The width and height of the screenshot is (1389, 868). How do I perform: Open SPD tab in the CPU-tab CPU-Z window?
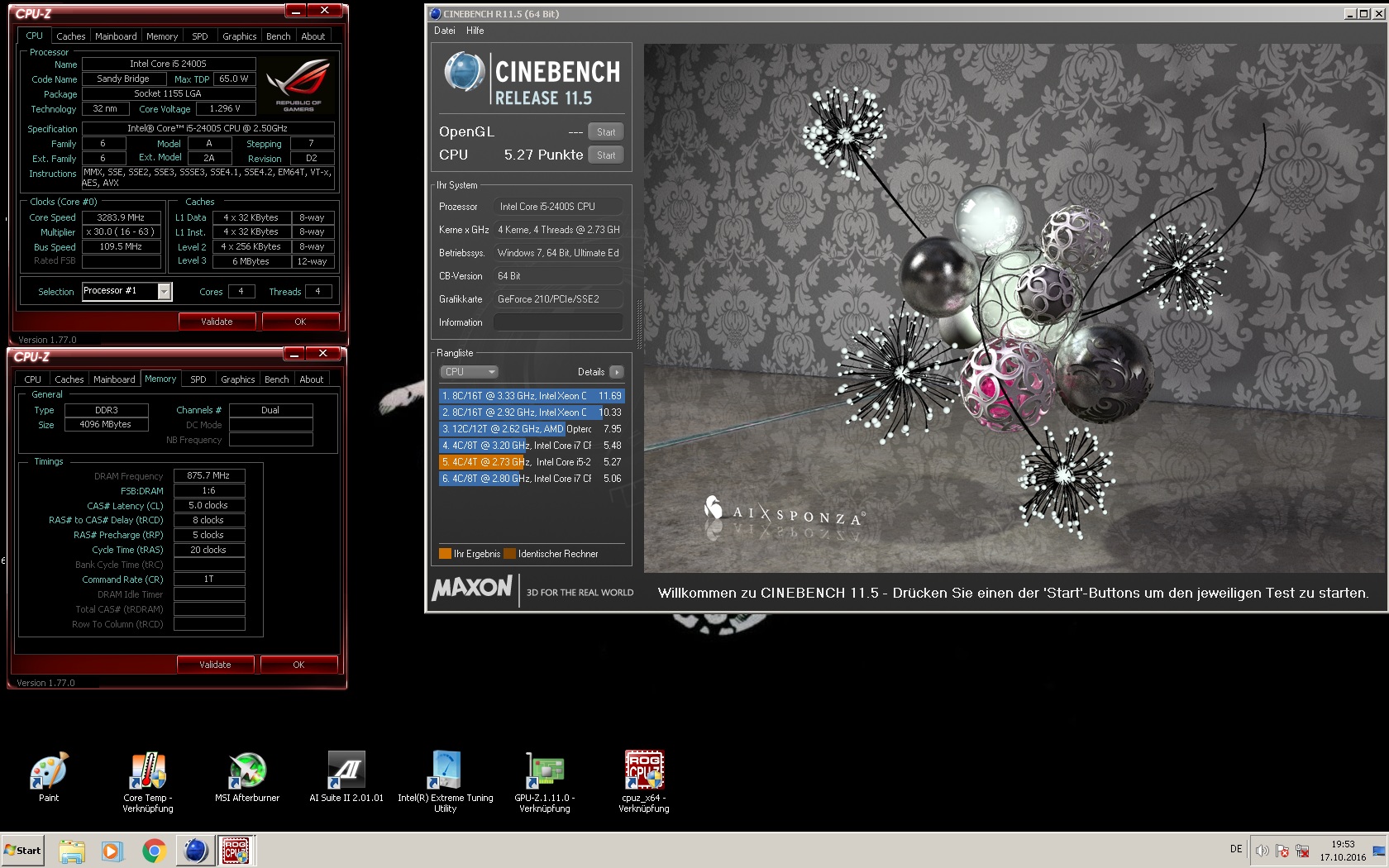[200, 36]
